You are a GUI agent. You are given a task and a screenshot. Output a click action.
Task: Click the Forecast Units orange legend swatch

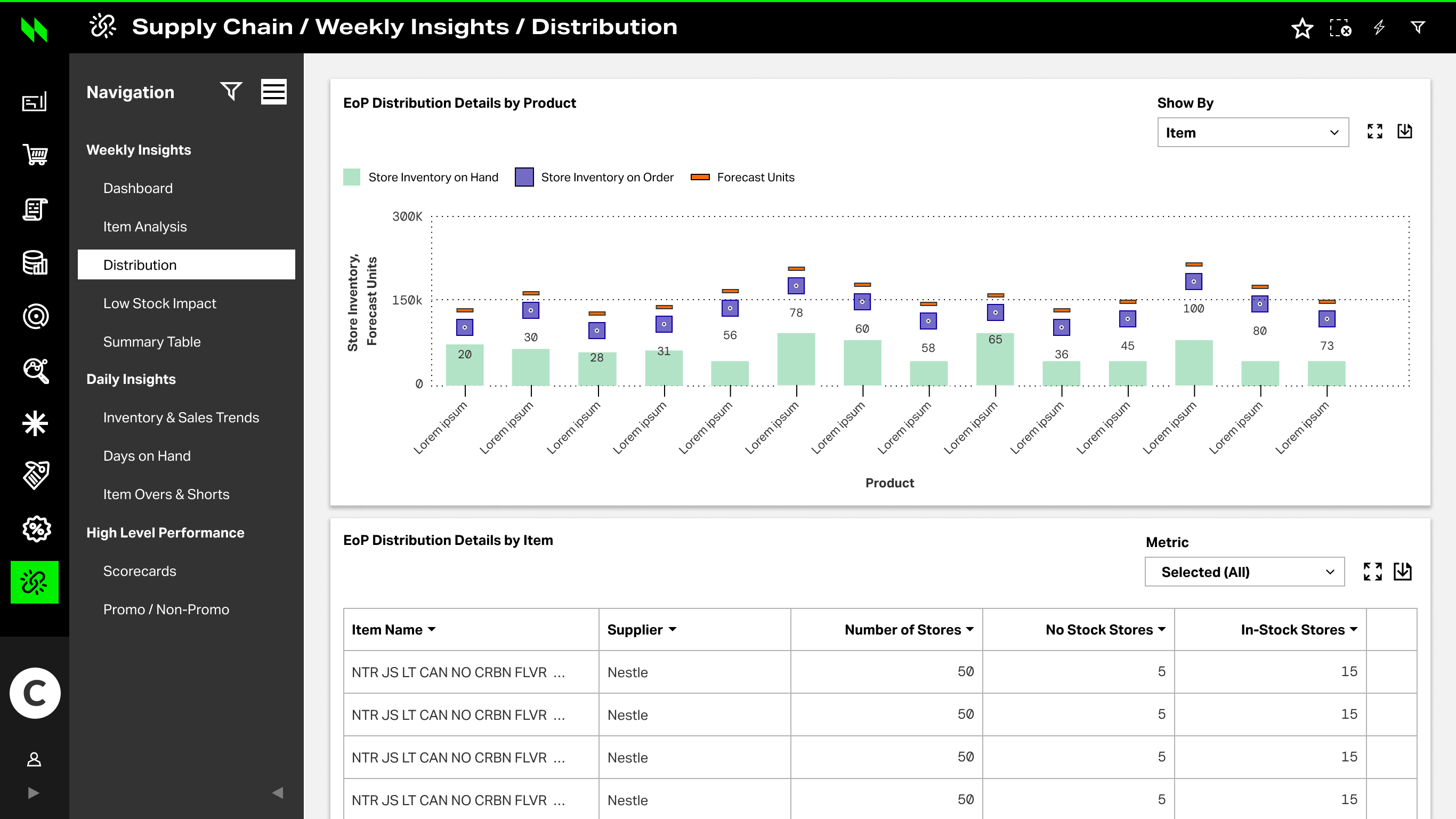[700, 177]
